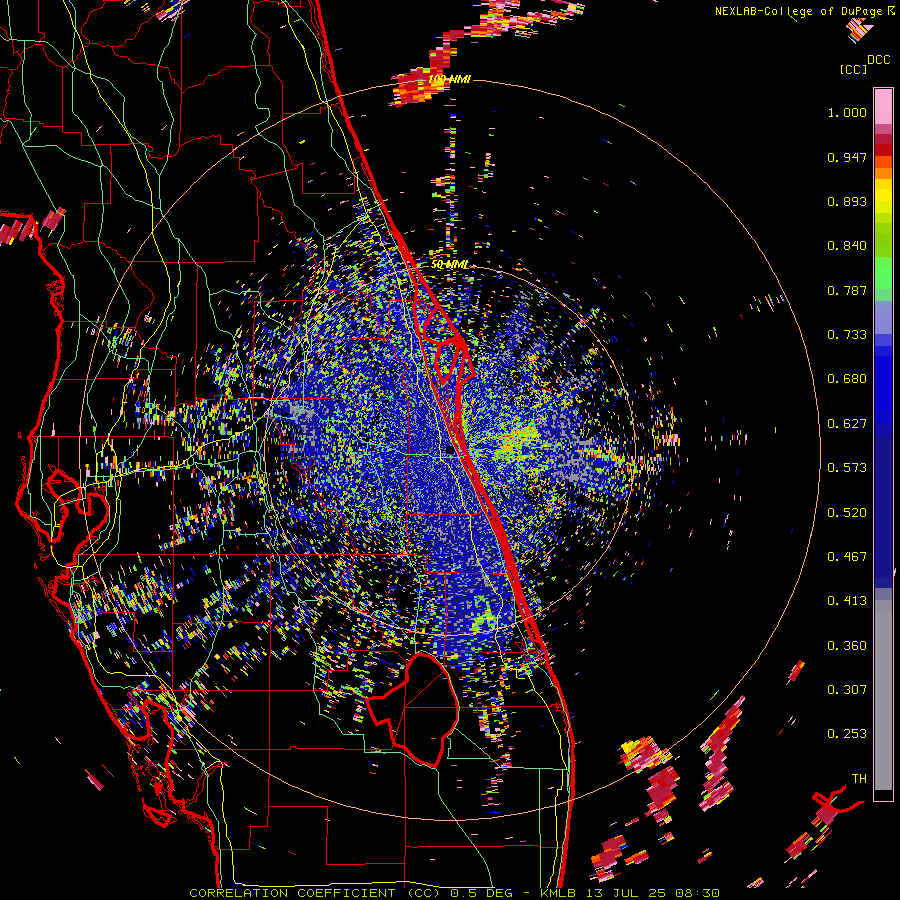Viewport: 900px width, 900px height.
Task: Click the DCC product label
Action: pos(878,60)
